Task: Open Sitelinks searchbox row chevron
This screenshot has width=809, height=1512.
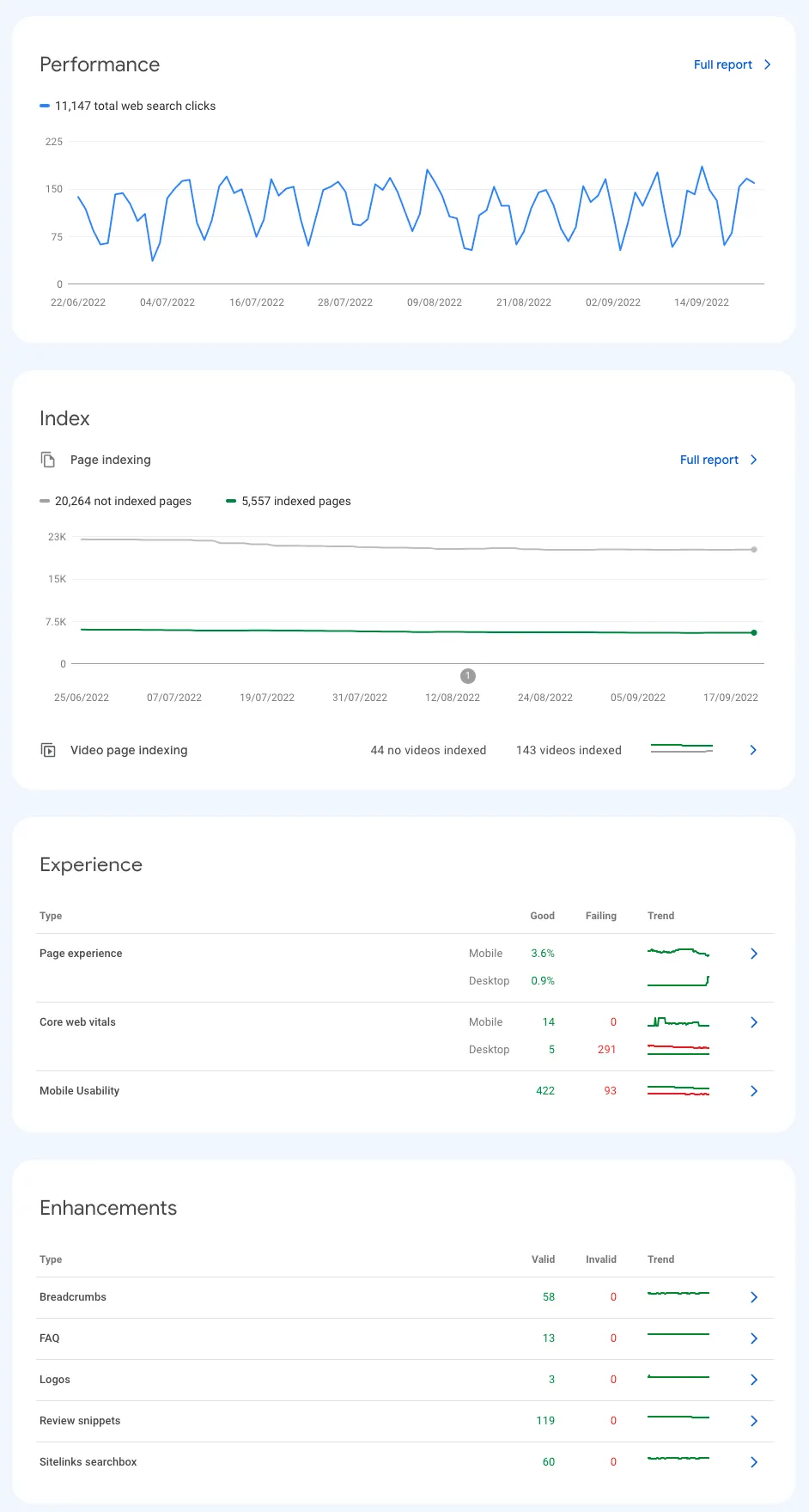Action: 754,1462
